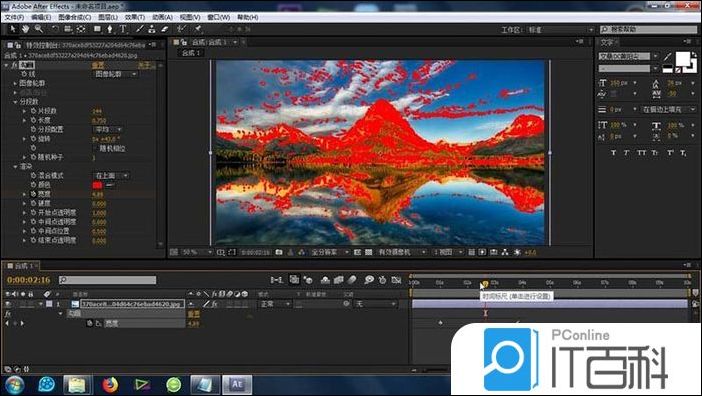Screen dimensions: 702x396
Task: Toggle the 旋转 stopwatch
Action: click(34, 139)
